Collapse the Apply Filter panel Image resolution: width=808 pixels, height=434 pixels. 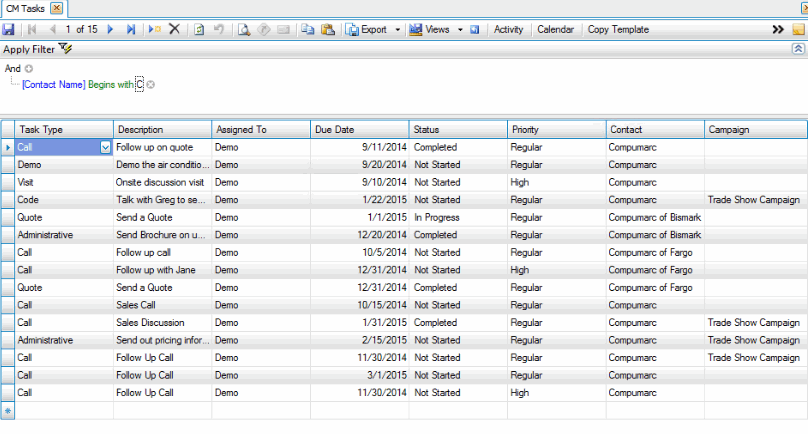coord(797,48)
